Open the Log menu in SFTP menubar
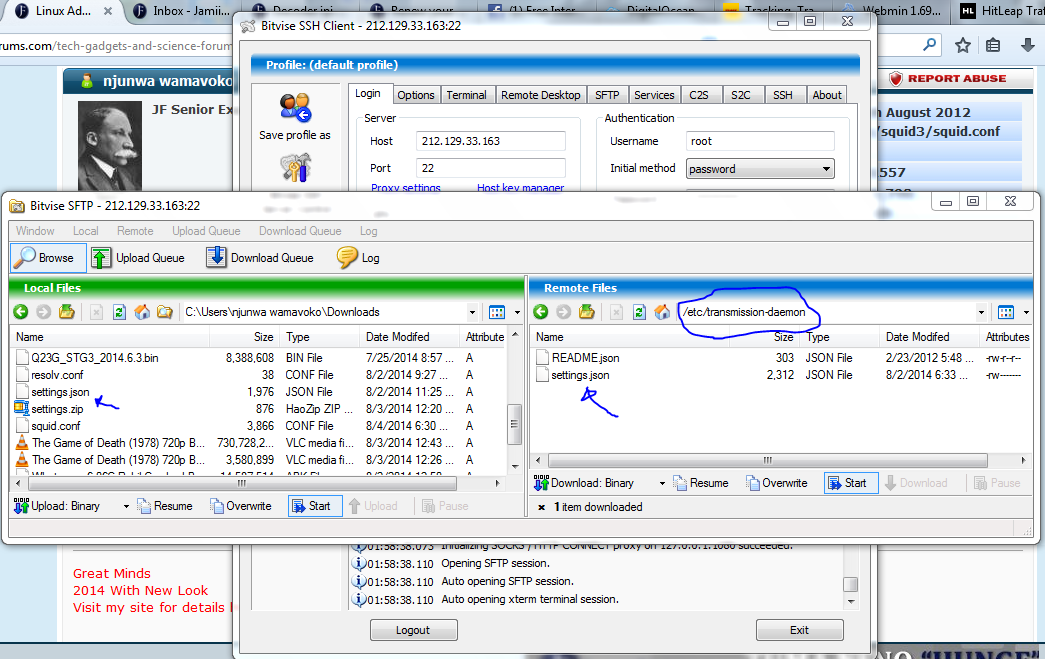This screenshot has width=1045, height=659. [x=369, y=231]
